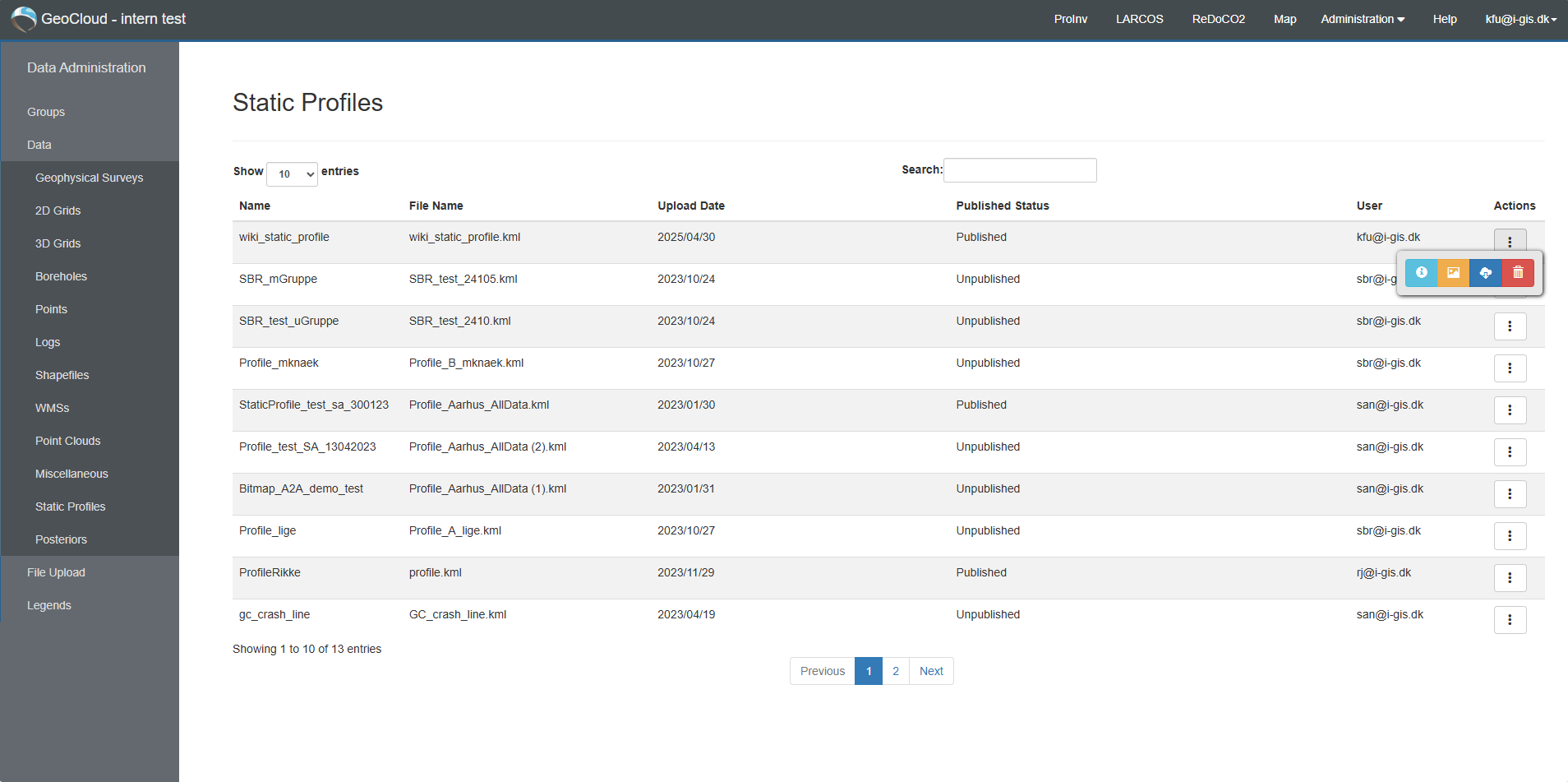1568x782 pixels.
Task: Open actions menu for Profile_test_SA_13042023 row
Action: point(1510,452)
